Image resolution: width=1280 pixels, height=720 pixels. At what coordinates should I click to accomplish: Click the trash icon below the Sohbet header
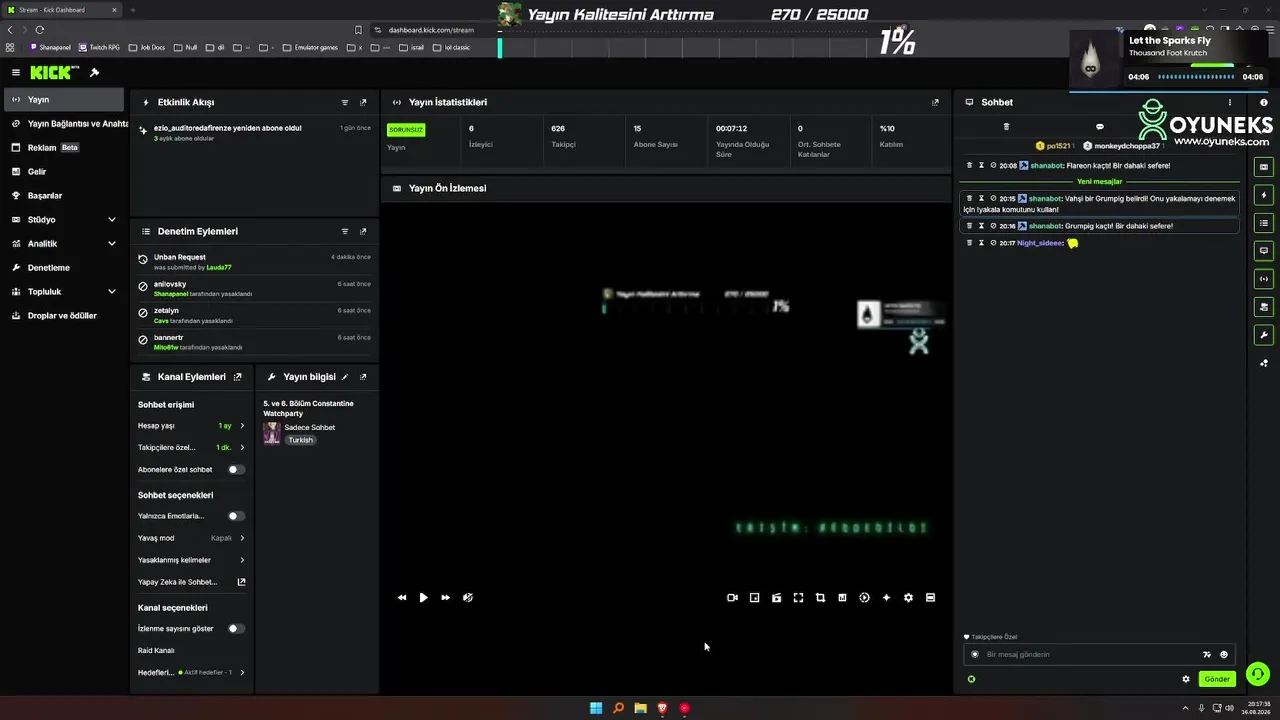click(x=1006, y=127)
